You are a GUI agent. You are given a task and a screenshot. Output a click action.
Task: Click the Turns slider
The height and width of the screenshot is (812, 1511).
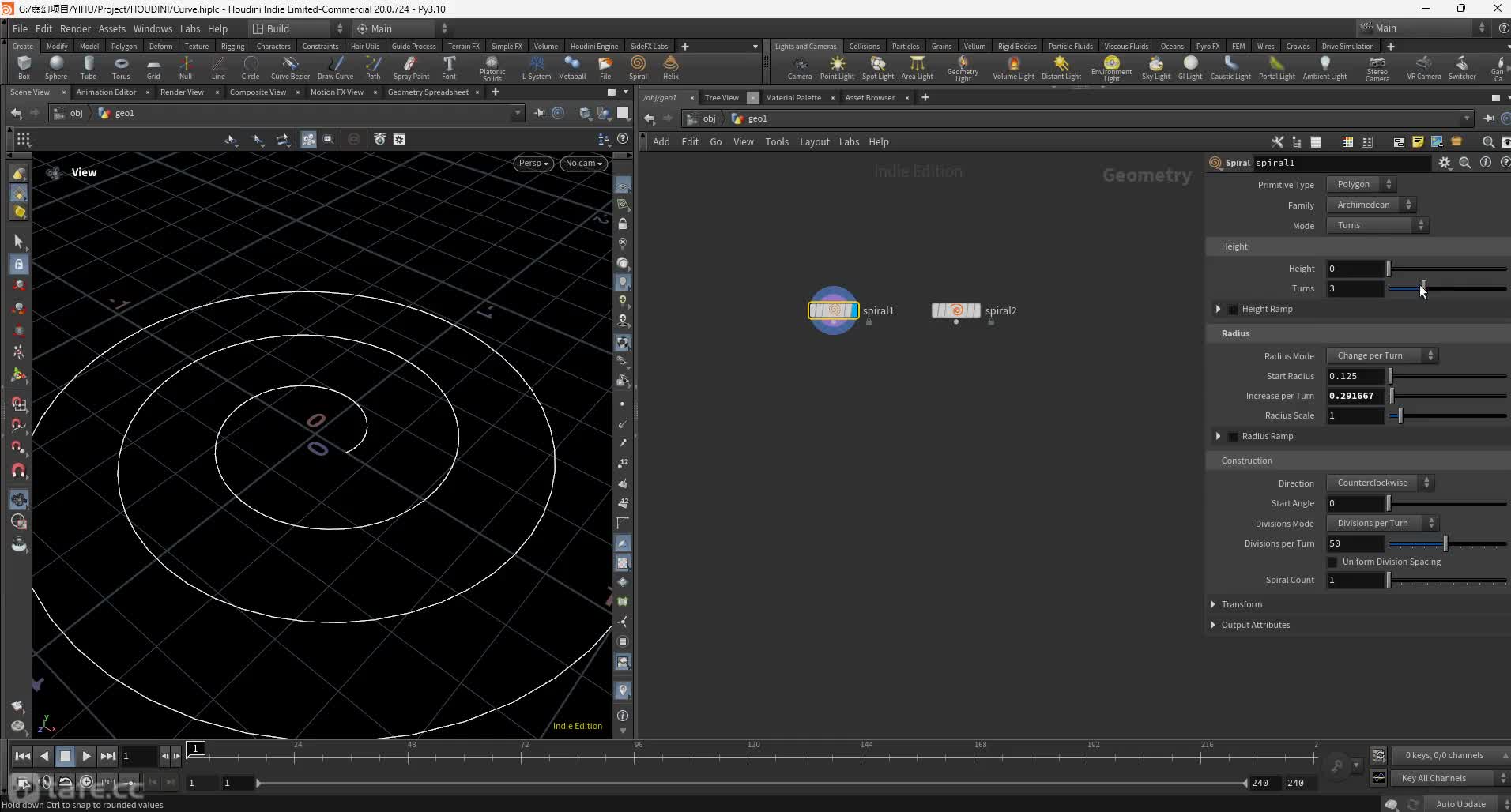pos(1447,288)
